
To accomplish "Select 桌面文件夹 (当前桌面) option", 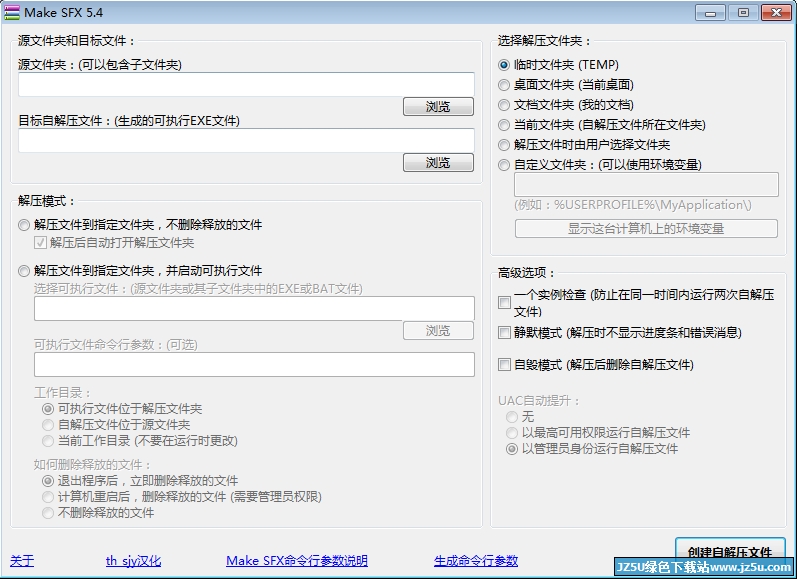I will 504,85.
